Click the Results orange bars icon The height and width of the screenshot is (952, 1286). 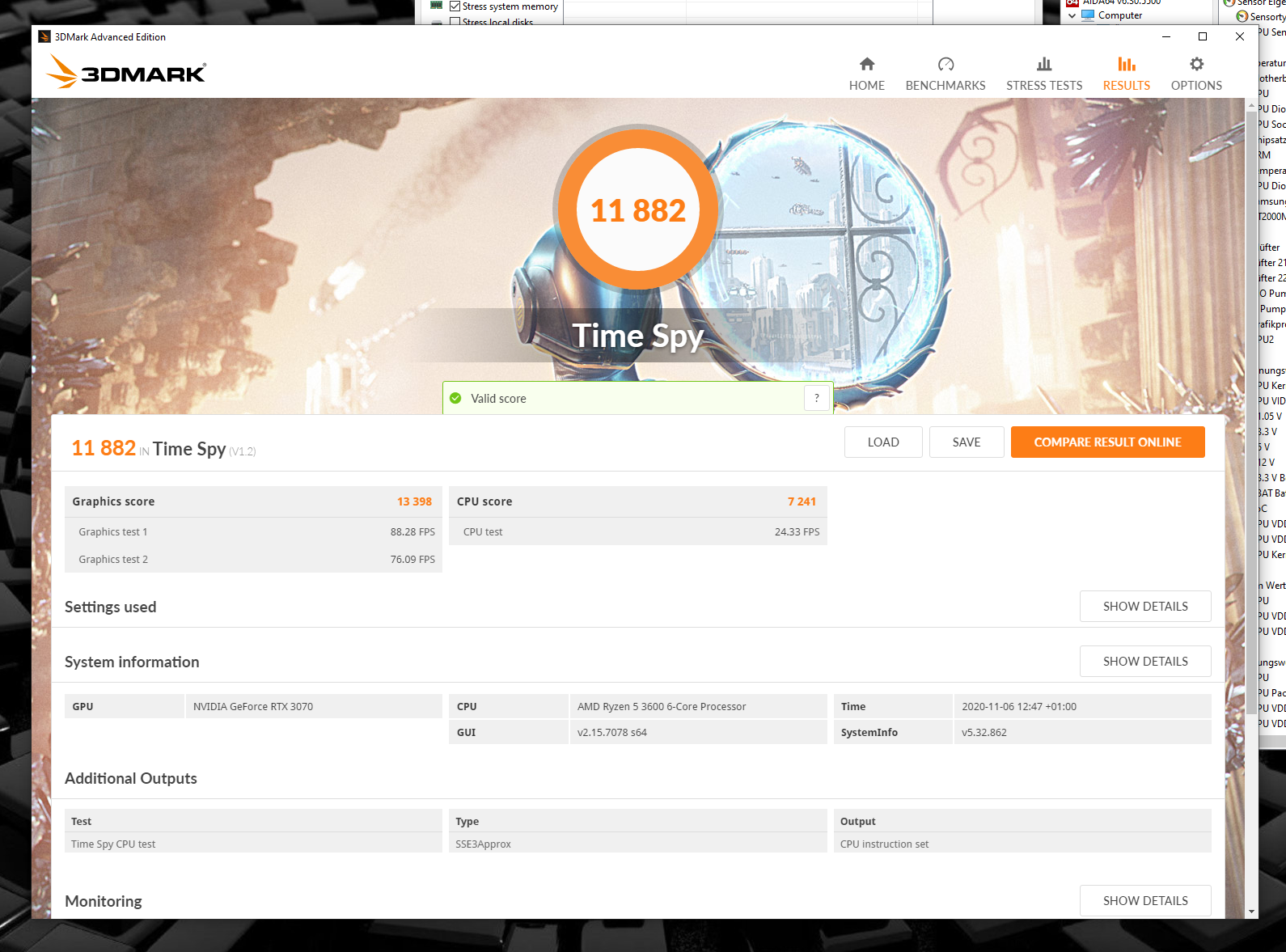click(x=1127, y=64)
